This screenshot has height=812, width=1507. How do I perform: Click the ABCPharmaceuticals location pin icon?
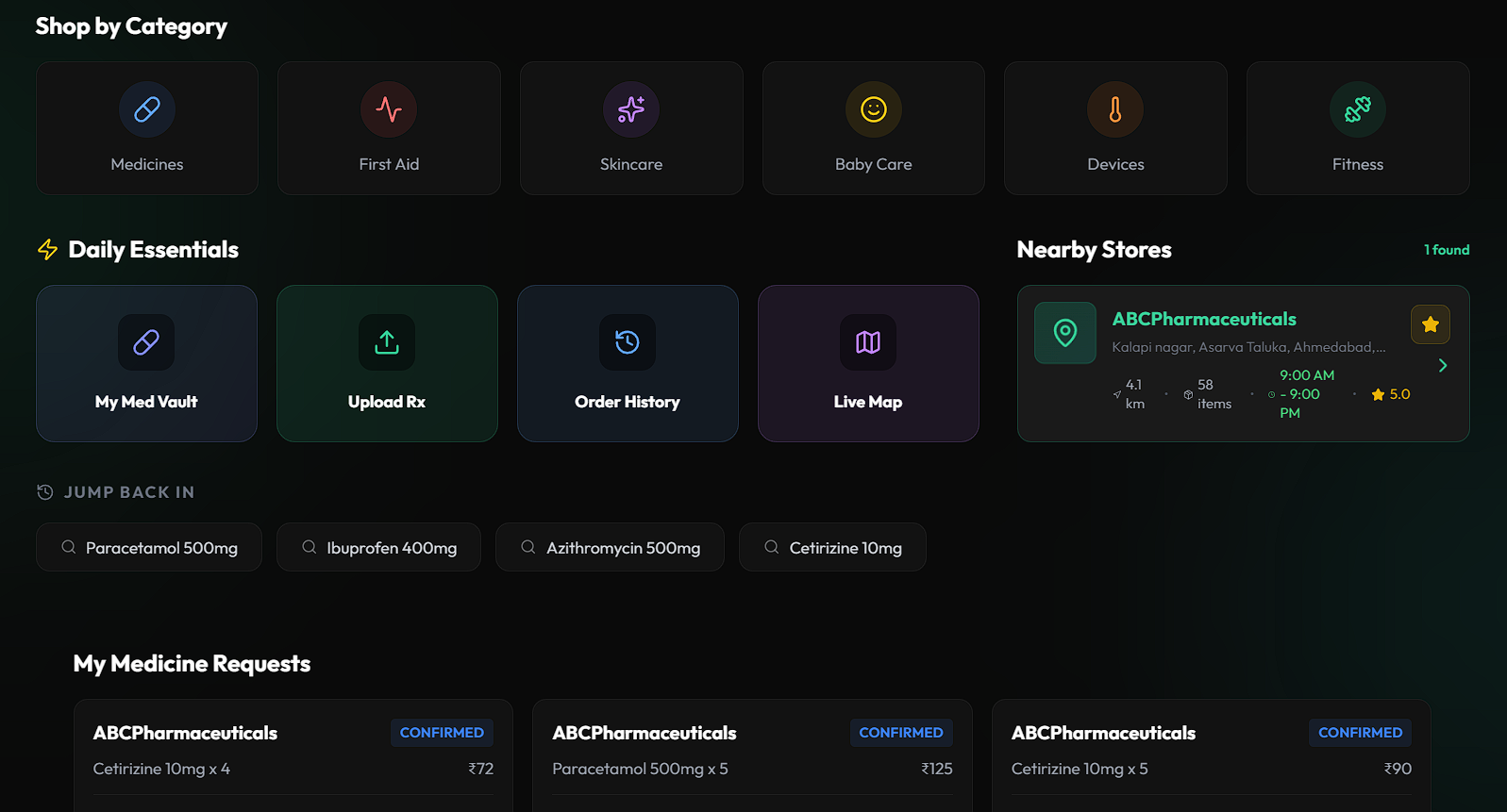click(x=1065, y=333)
